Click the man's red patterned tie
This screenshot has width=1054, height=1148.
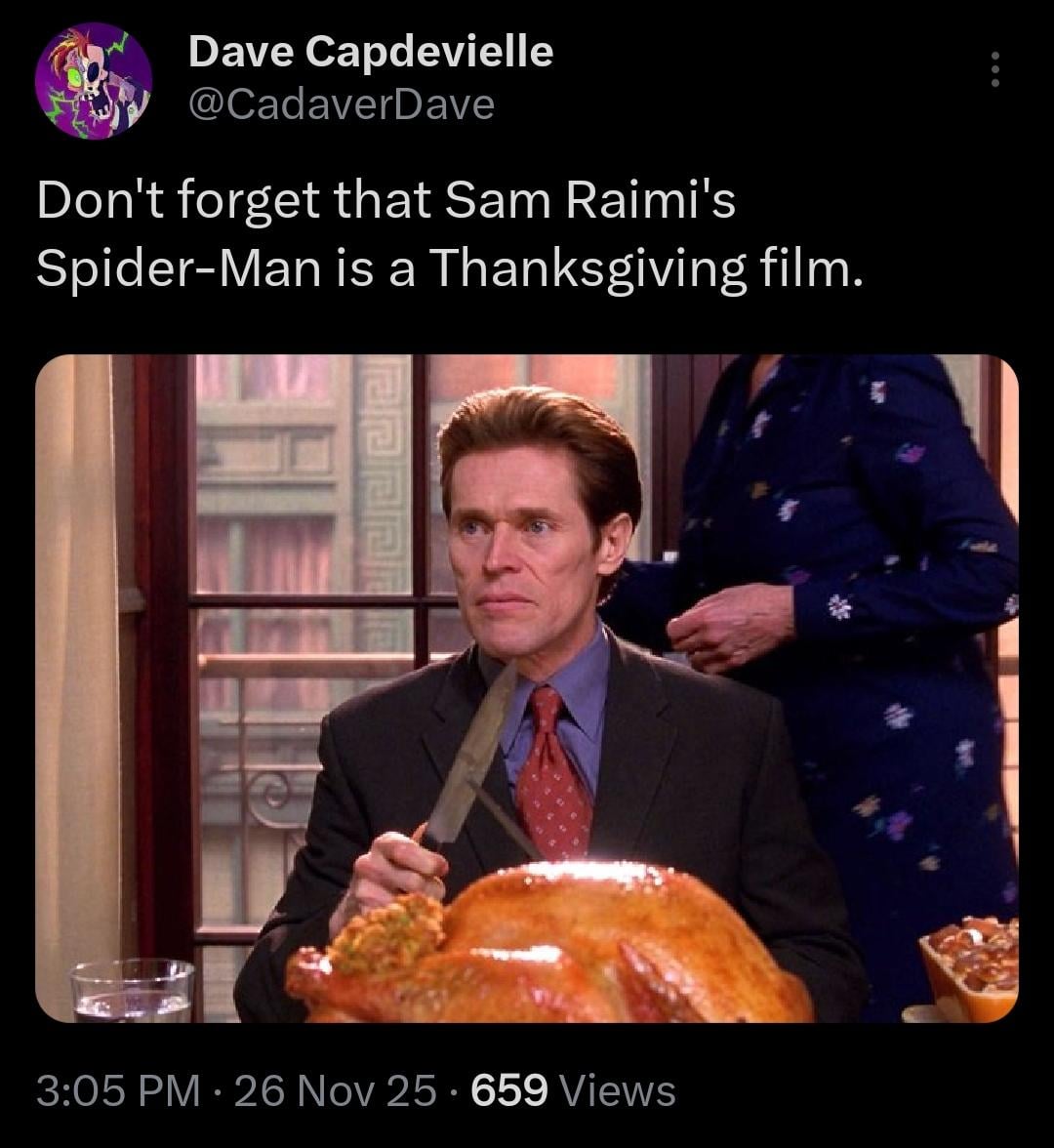[x=554, y=773]
